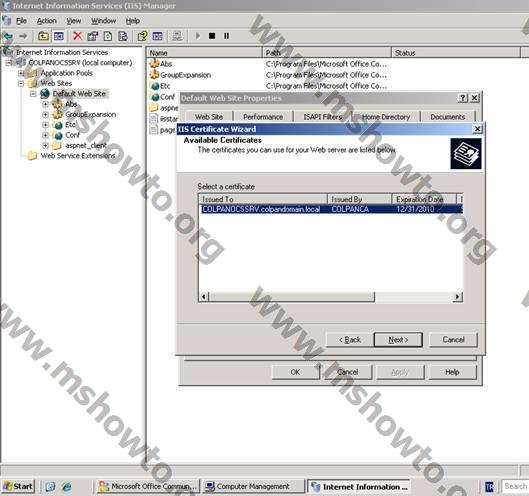Click Web Service Extensions folder icon

pos(32,156)
